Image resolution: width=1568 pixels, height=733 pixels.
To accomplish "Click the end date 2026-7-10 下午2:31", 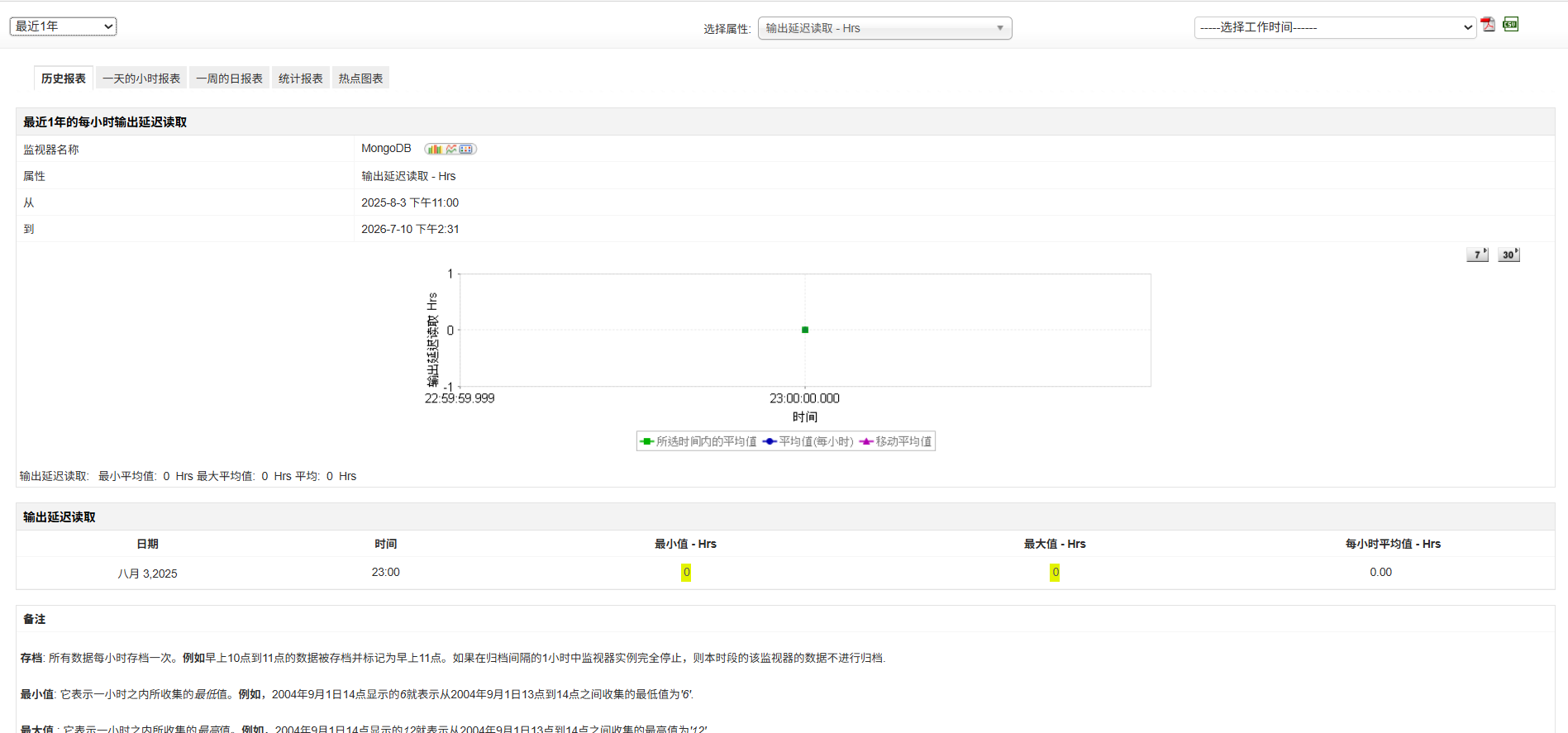I will (410, 229).
